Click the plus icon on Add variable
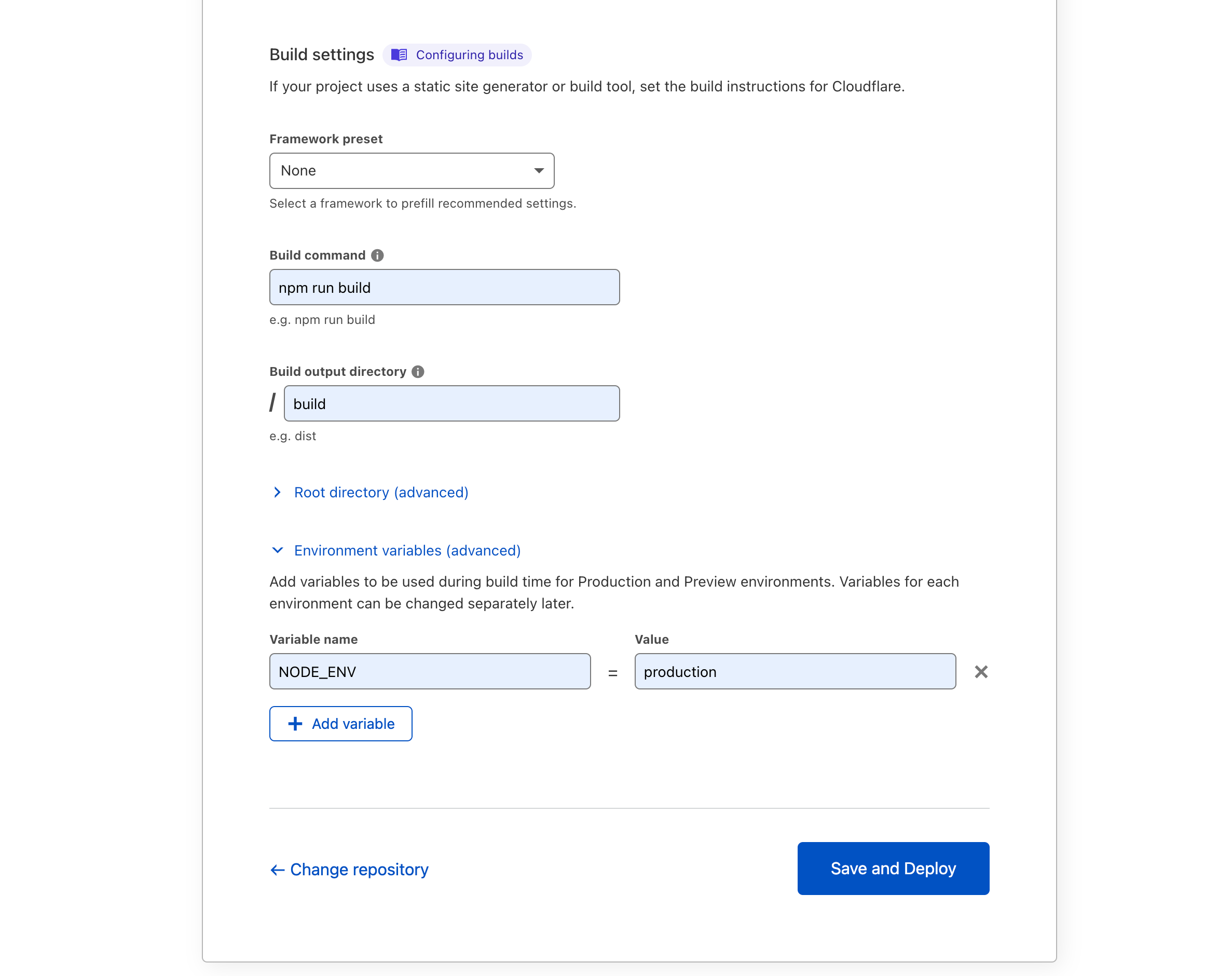The image size is (1232, 976). (x=295, y=723)
